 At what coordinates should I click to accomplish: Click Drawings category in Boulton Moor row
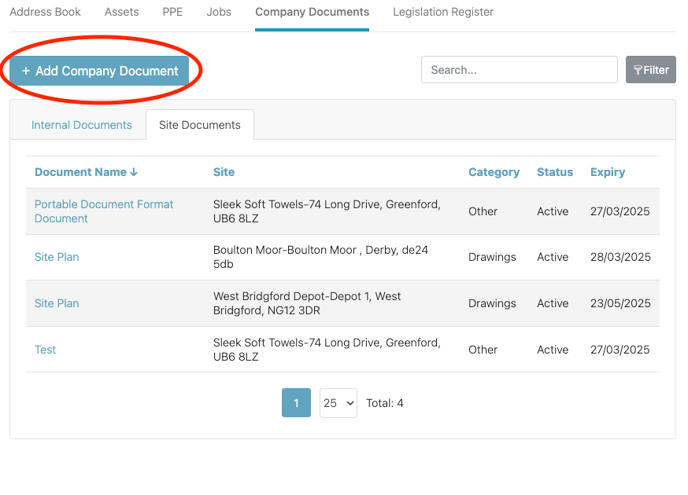(x=492, y=257)
